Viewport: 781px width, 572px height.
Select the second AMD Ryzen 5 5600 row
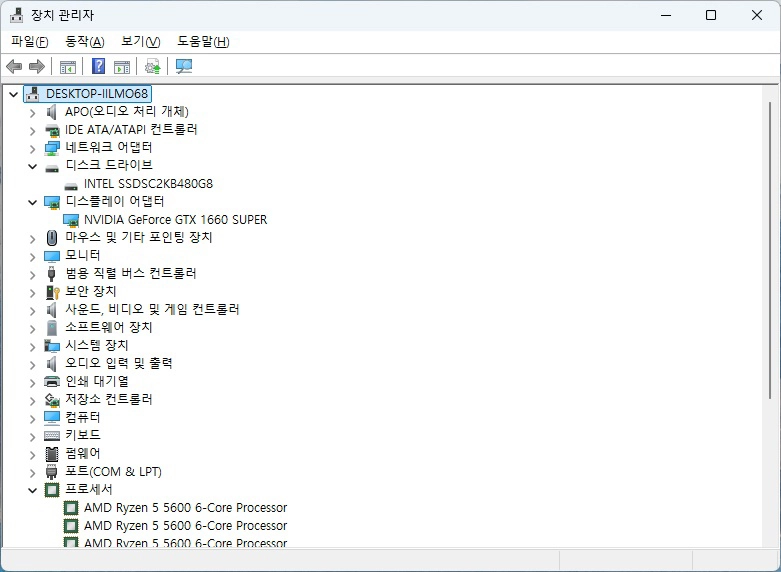pos(185,526)
